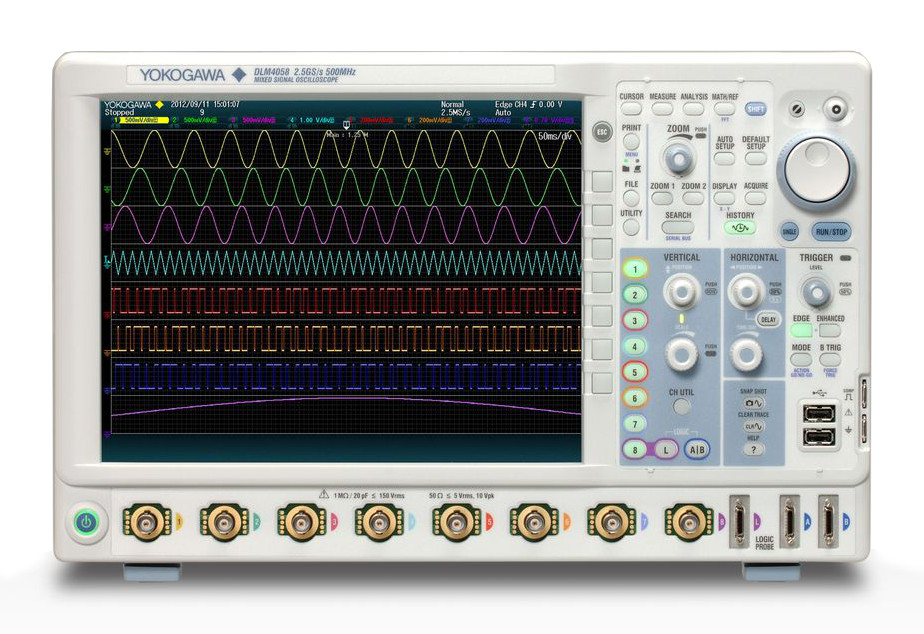Image resolution: width=924 pixels, height=634 pixels.
Task: Choose the EDGE trigger key
Action: tap(801, 331)
